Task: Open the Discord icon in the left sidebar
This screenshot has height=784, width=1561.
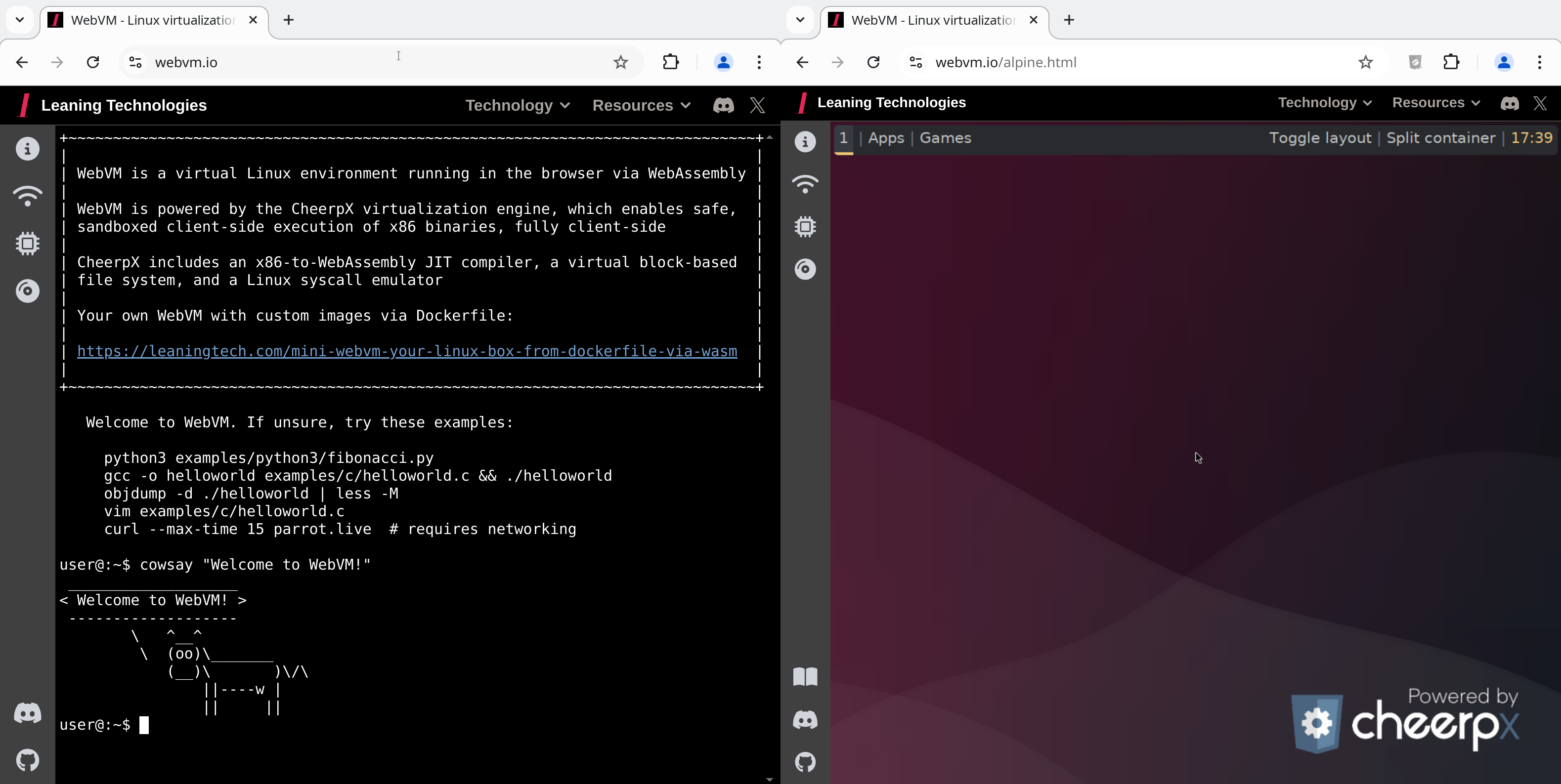Action: click(x=27, y=713)
